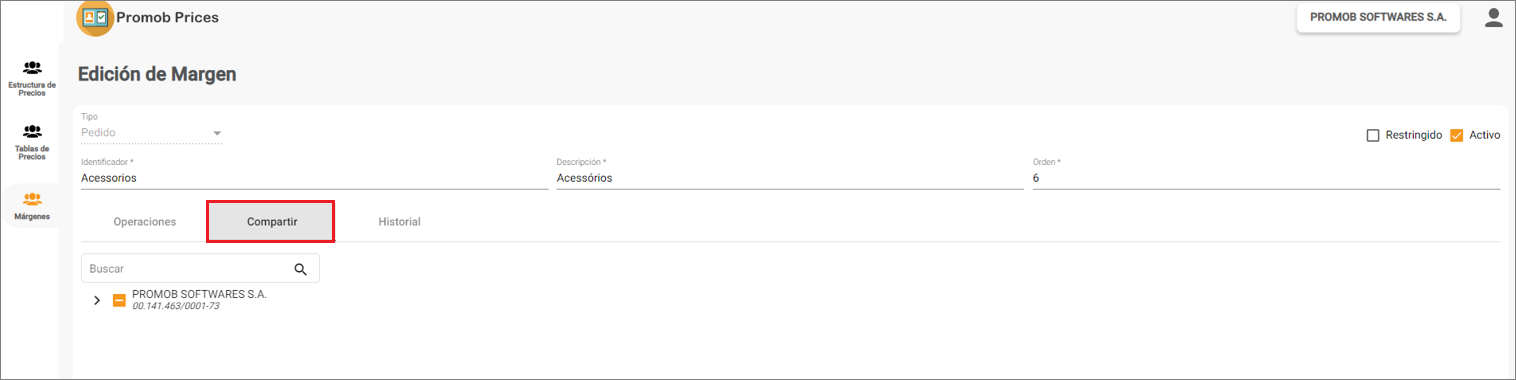Image resolution: width=1516 pixels, height=380 pixels.
Task: Click the Identificador field with Acessorios
Action: (x=314, y=178)
